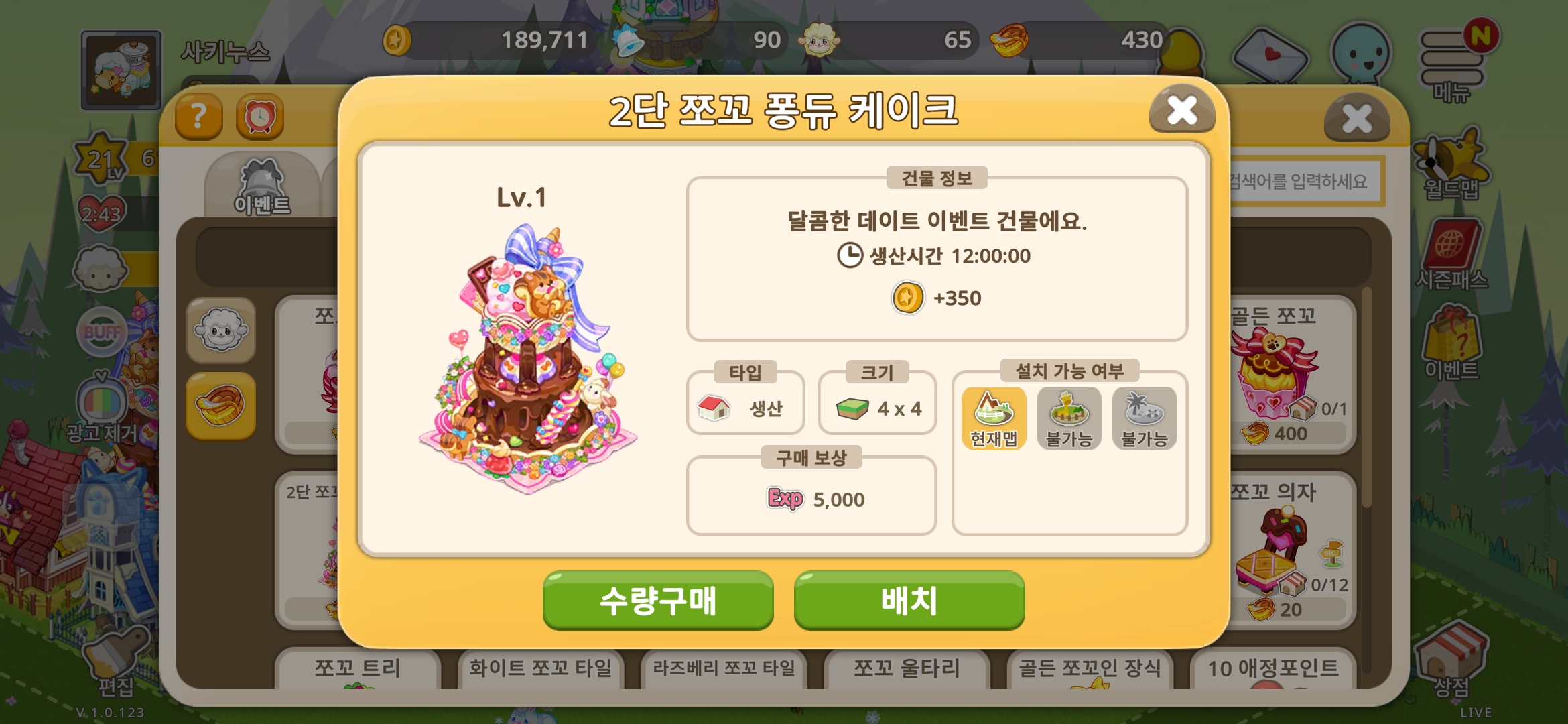The height and width of the screenshot is (724, 1568).
Task: Select the second 불가능 map option
Action: 1069,419
